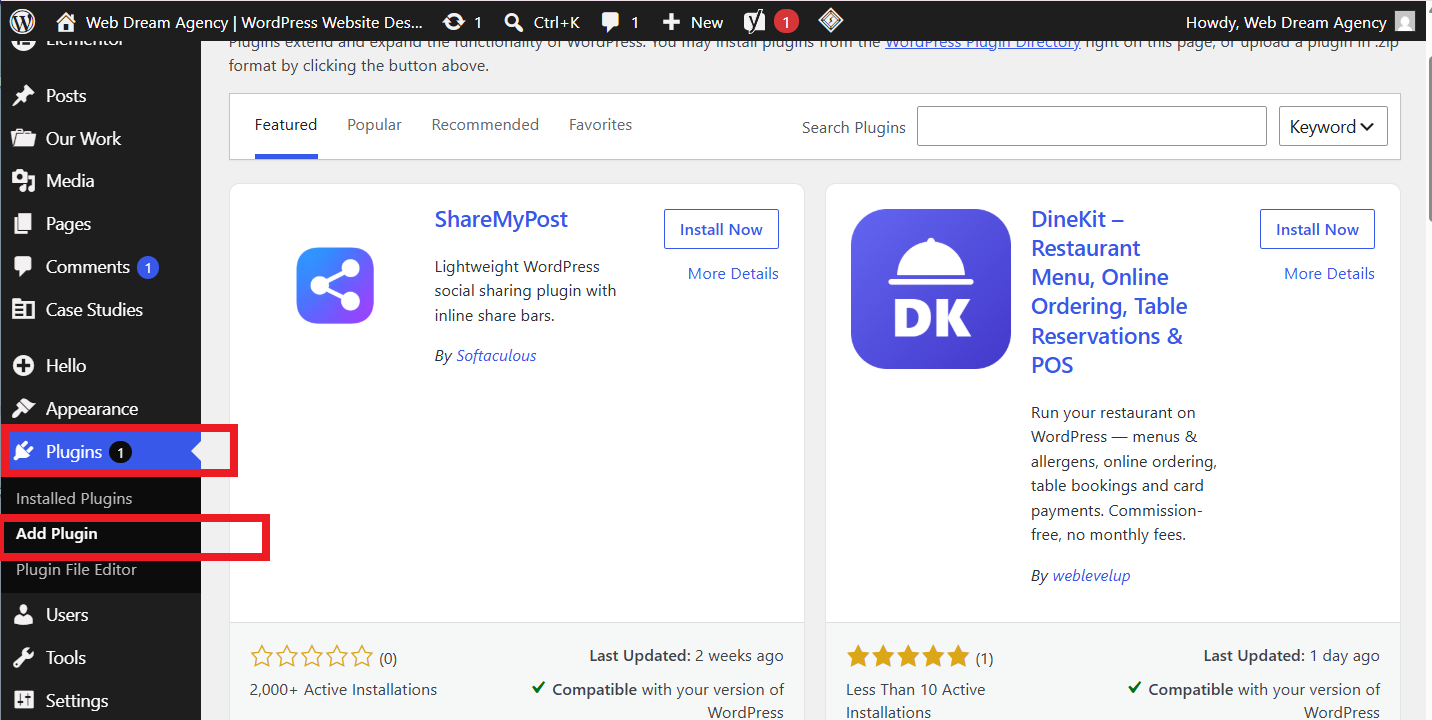Click the DineKit DK plugin icon
The height and width of the screenshot is (720, 1432).
click(931, 289)
